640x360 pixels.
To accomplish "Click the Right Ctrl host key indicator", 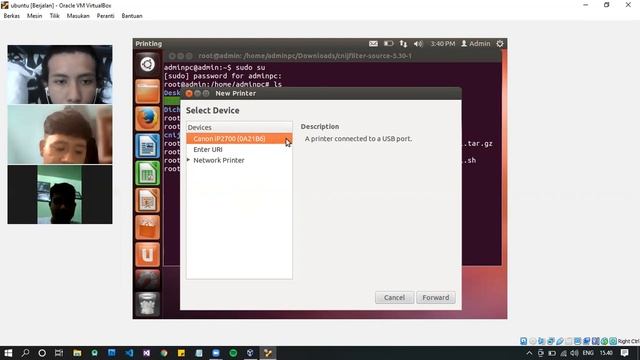I will pyautogui.click(x=629, y=341).
